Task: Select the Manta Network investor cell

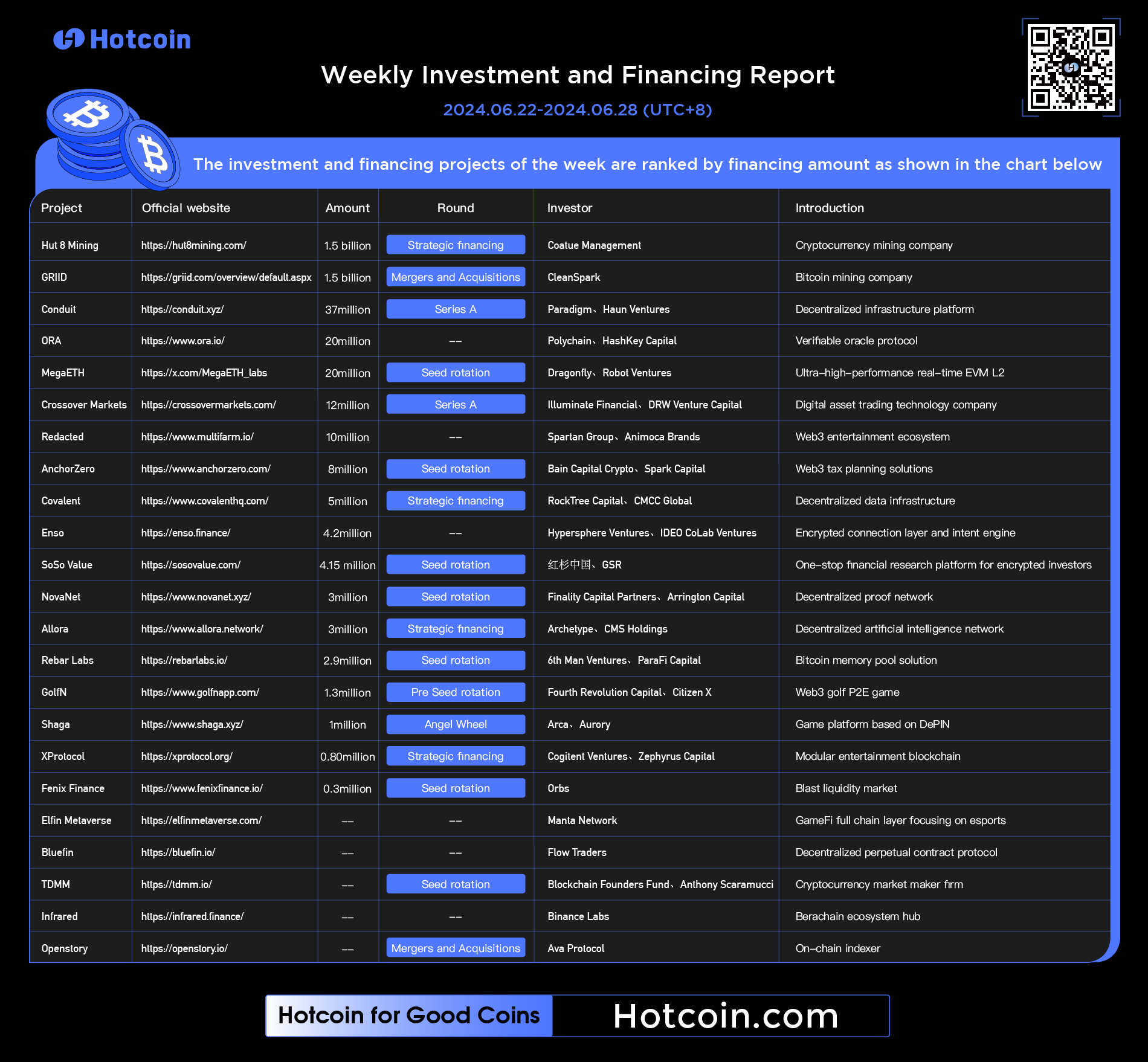Action: tap(582, 820)
